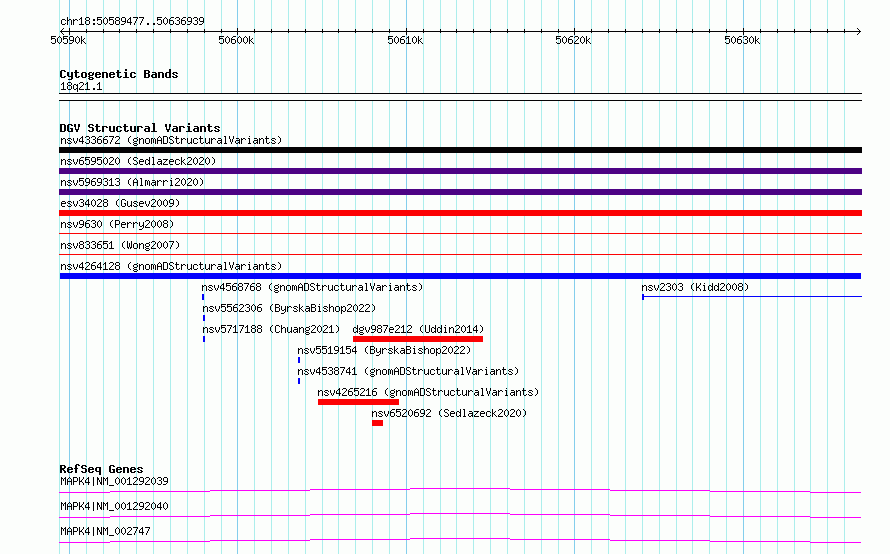The height and width of the screenshot is (554, 890).
Task: Click blue marker under nsv5519154
Action: tap(299, 360)
